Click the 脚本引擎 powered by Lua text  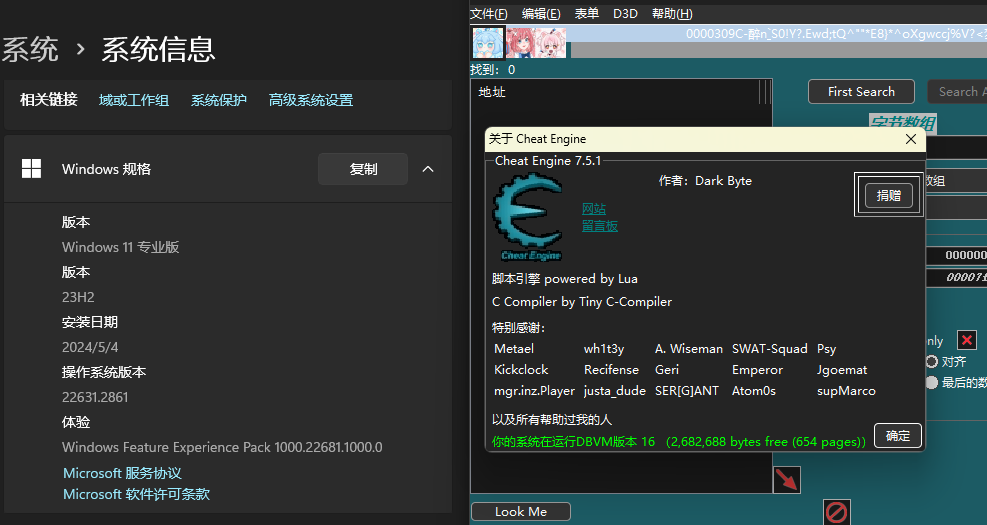(565, 279)
